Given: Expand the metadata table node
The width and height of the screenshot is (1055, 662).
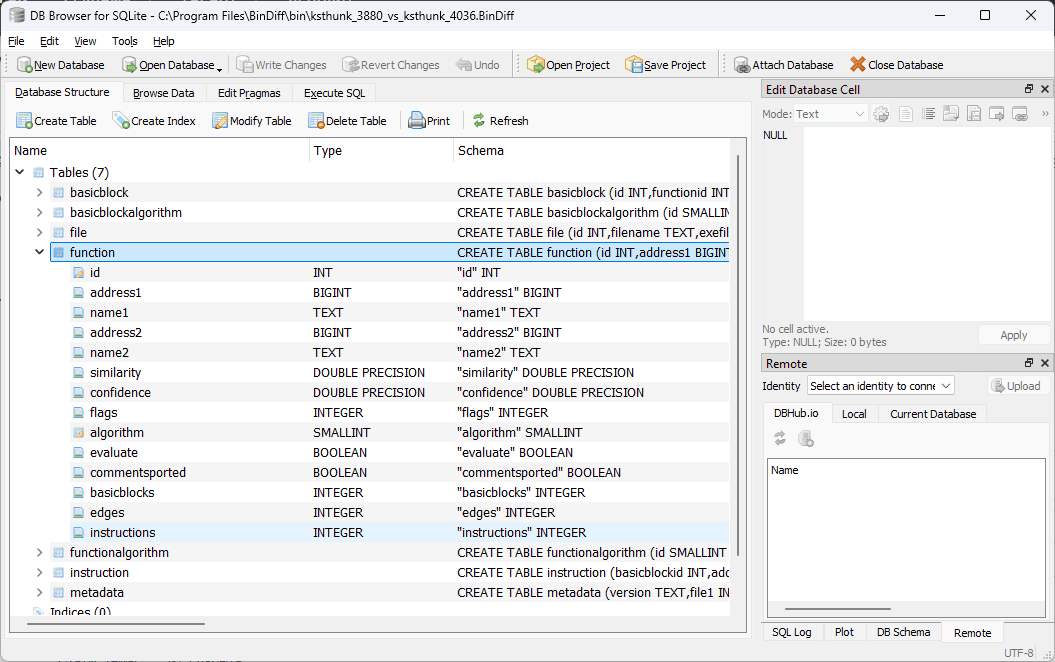Looking at the screenshot, I should (39, 593).
